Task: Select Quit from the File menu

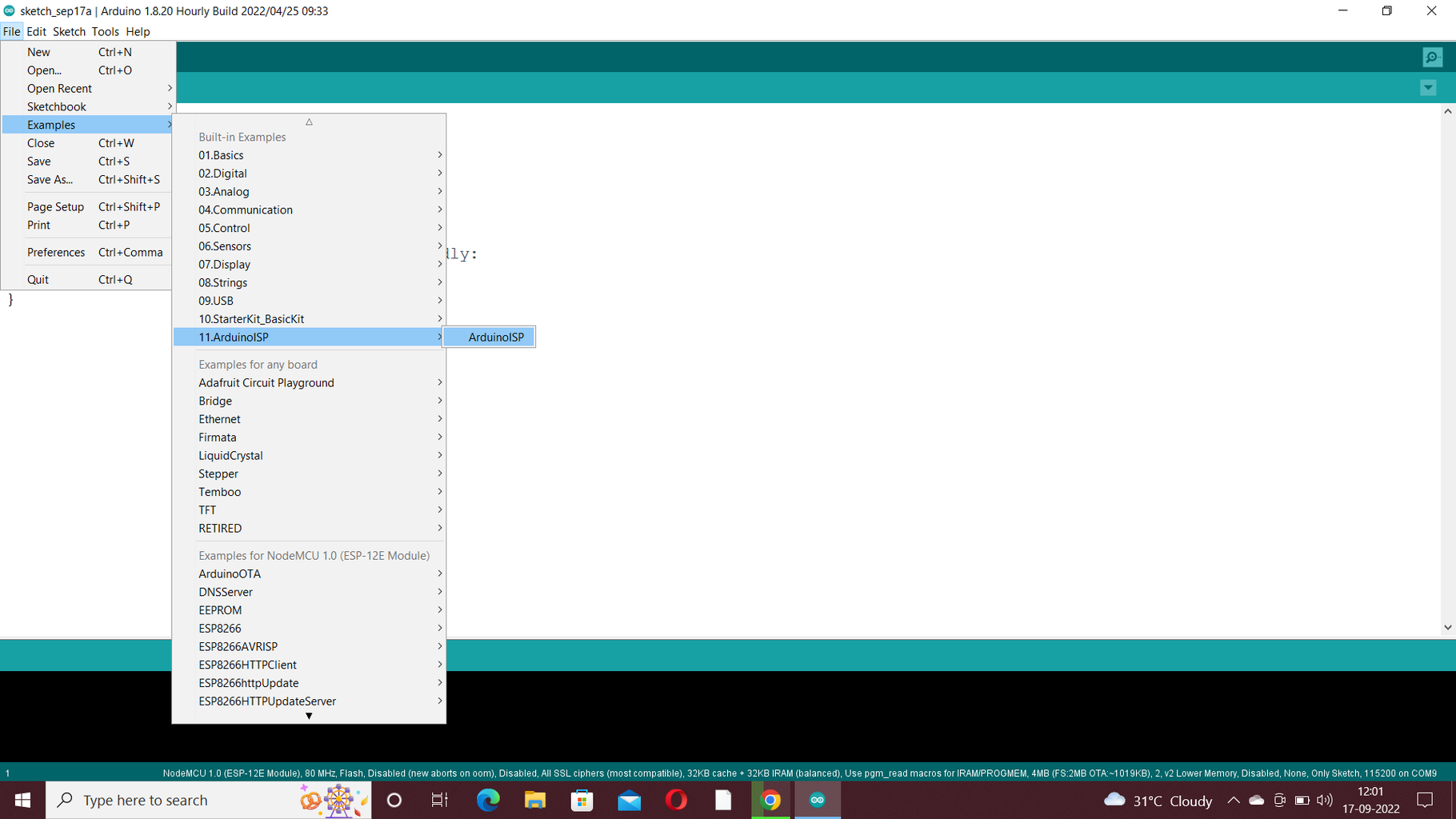Action: pyautogui.click(x=88, y=279)
